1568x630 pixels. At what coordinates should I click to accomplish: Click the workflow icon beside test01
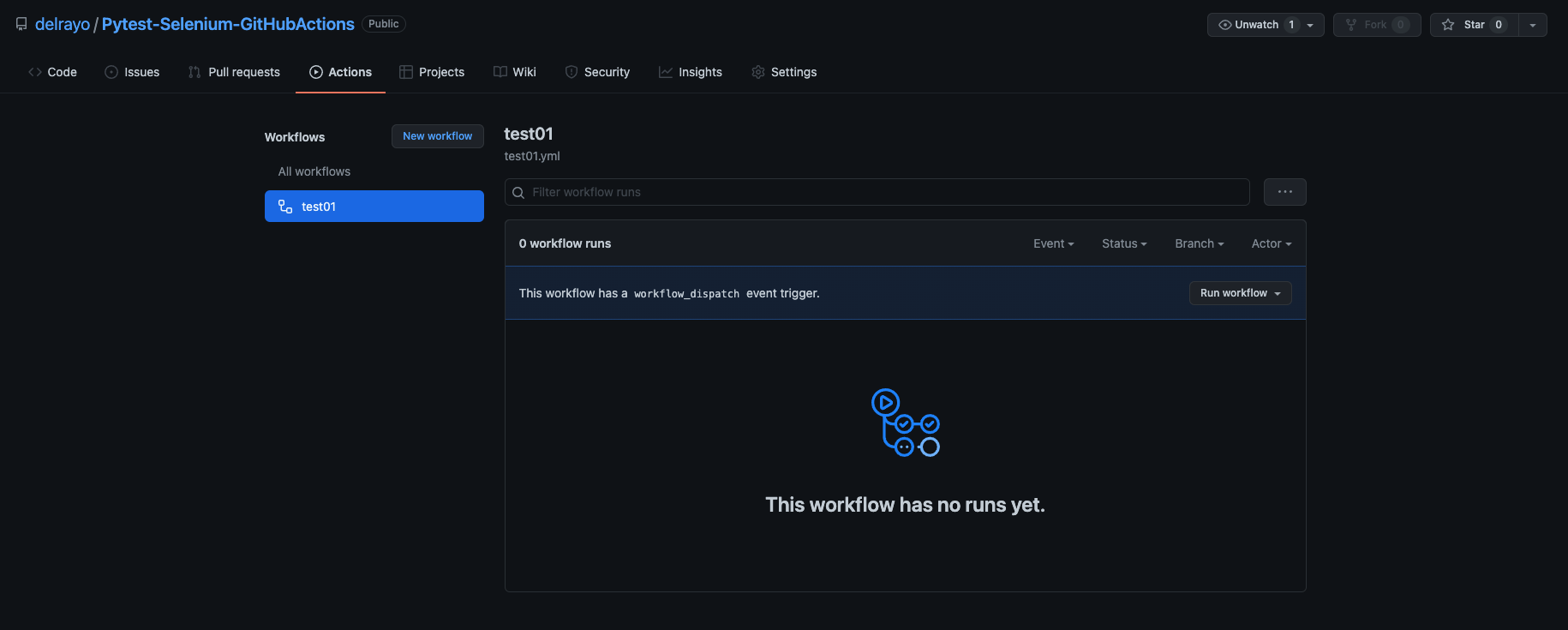tap(285, 207)
